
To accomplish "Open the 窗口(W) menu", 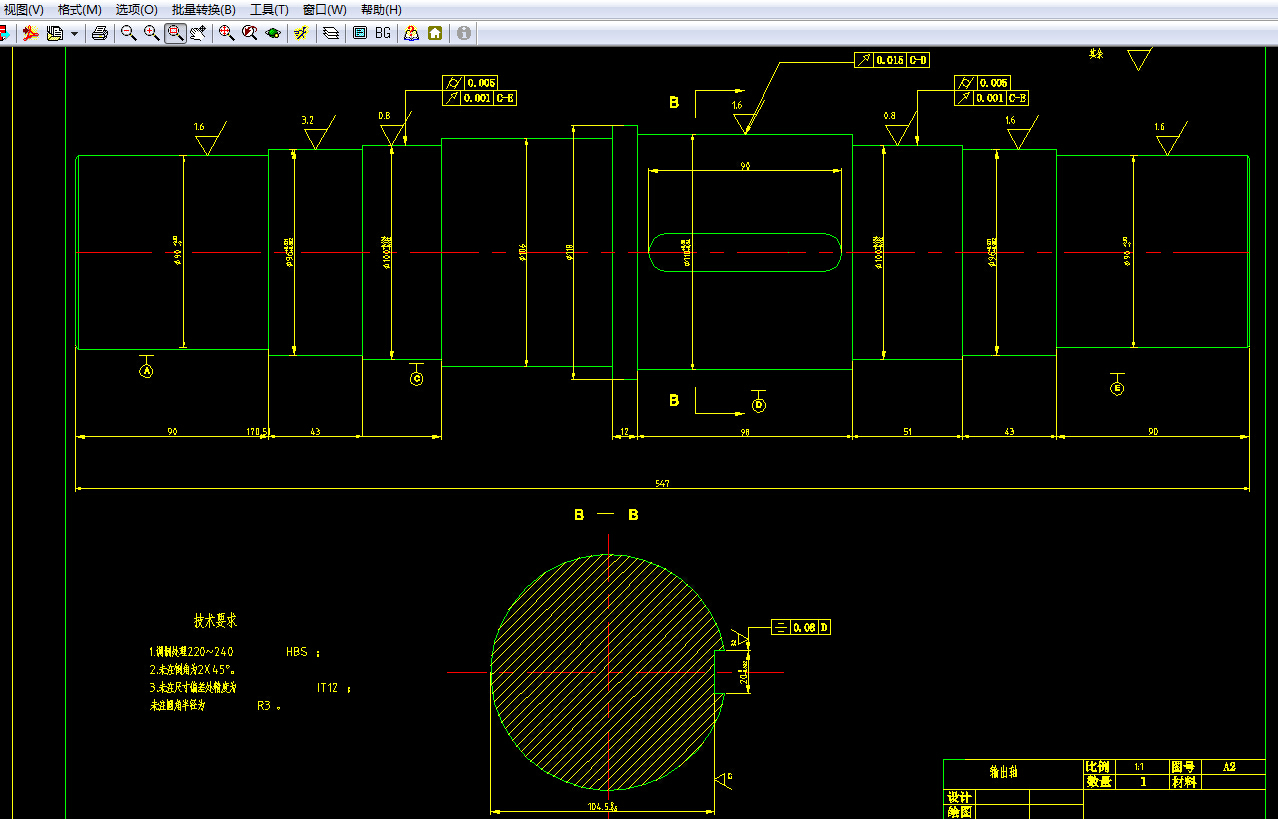I will [x=325, y=9].
